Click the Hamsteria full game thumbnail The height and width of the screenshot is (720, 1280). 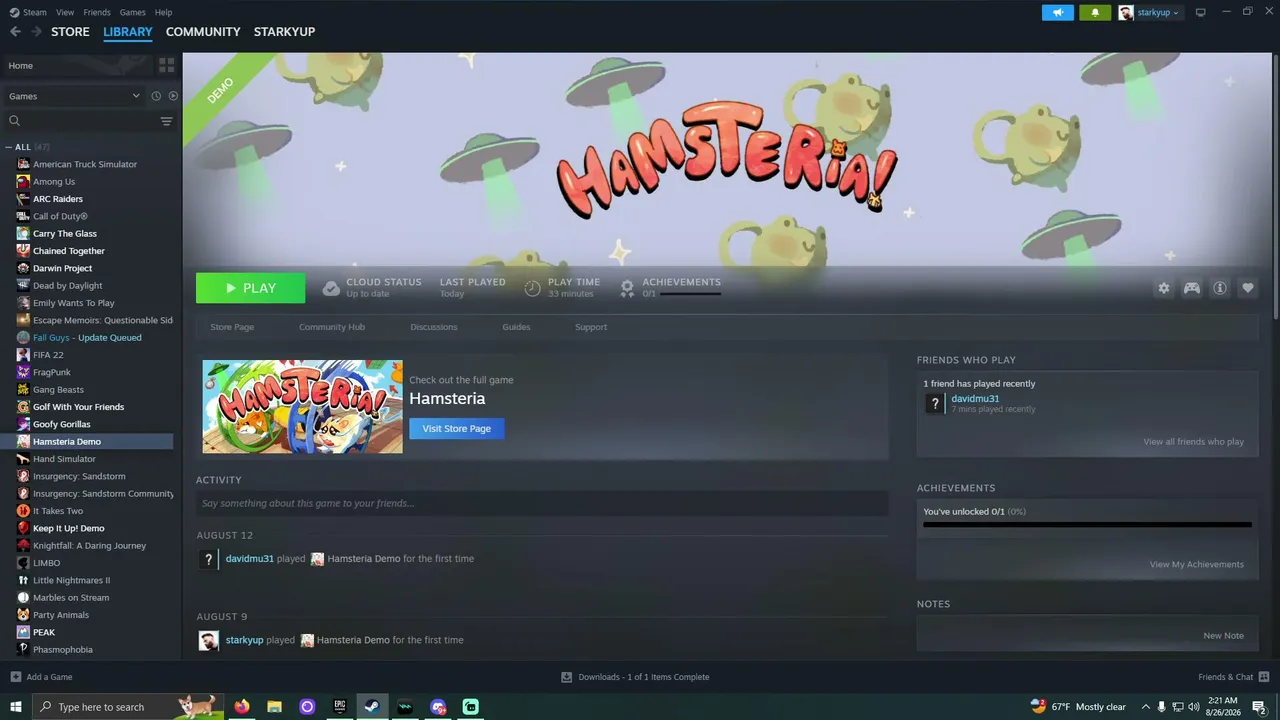click(303, 407)
